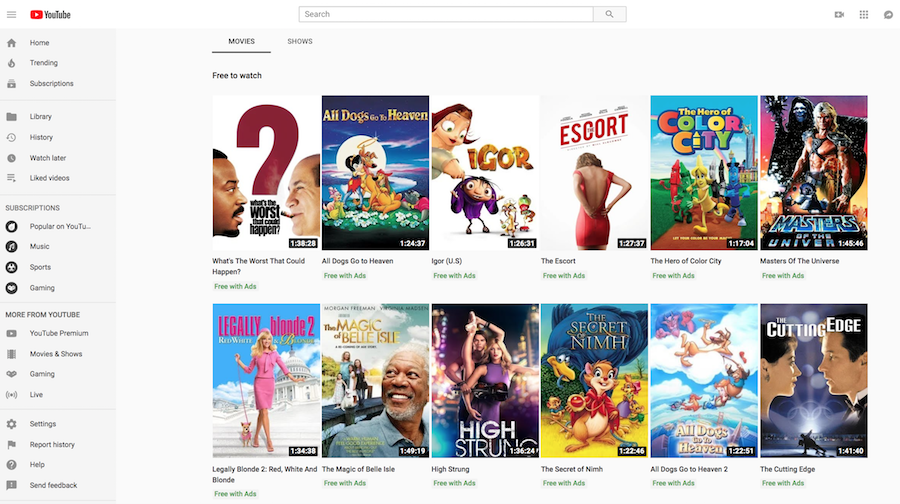Click the YouTube logo
The height and width of the screenshot is (504, 900).
tap(50, 15)
